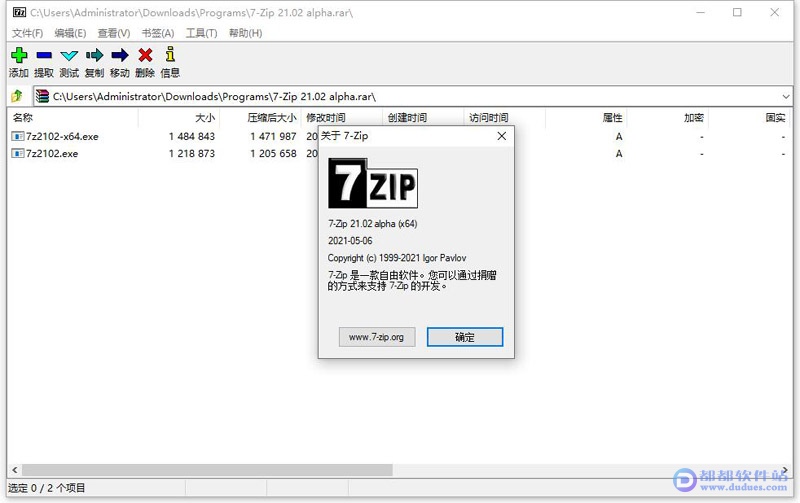The image size is (800, 503).
Task: Click the scrollbar left arrow
Action: pos(15,470)
